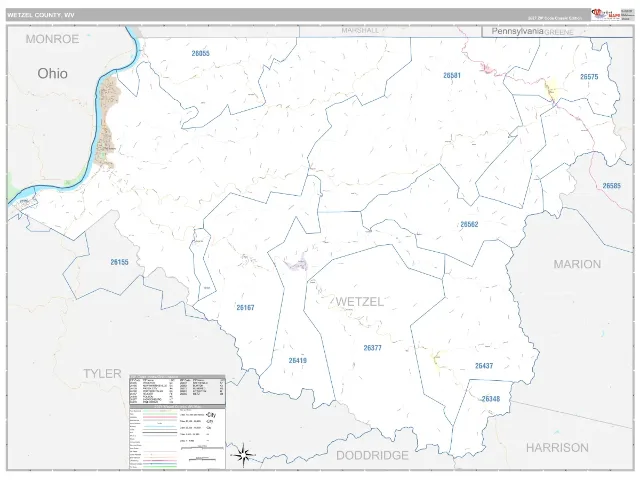The height and width of the screenshot is (480, 640).
Task: Click the Wetzel County, WV title text
Action: tap(41, 15)
